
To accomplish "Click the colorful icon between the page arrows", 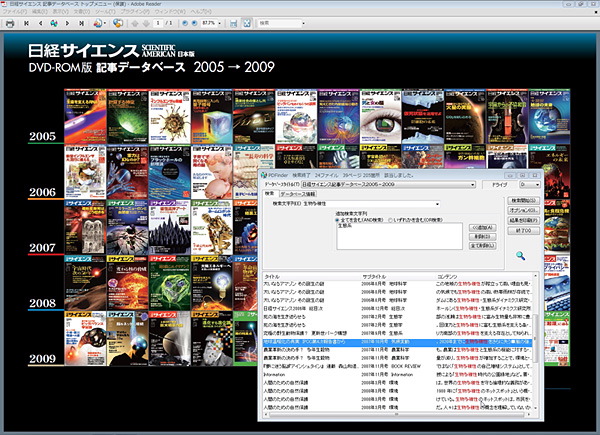I will [54, 23].
